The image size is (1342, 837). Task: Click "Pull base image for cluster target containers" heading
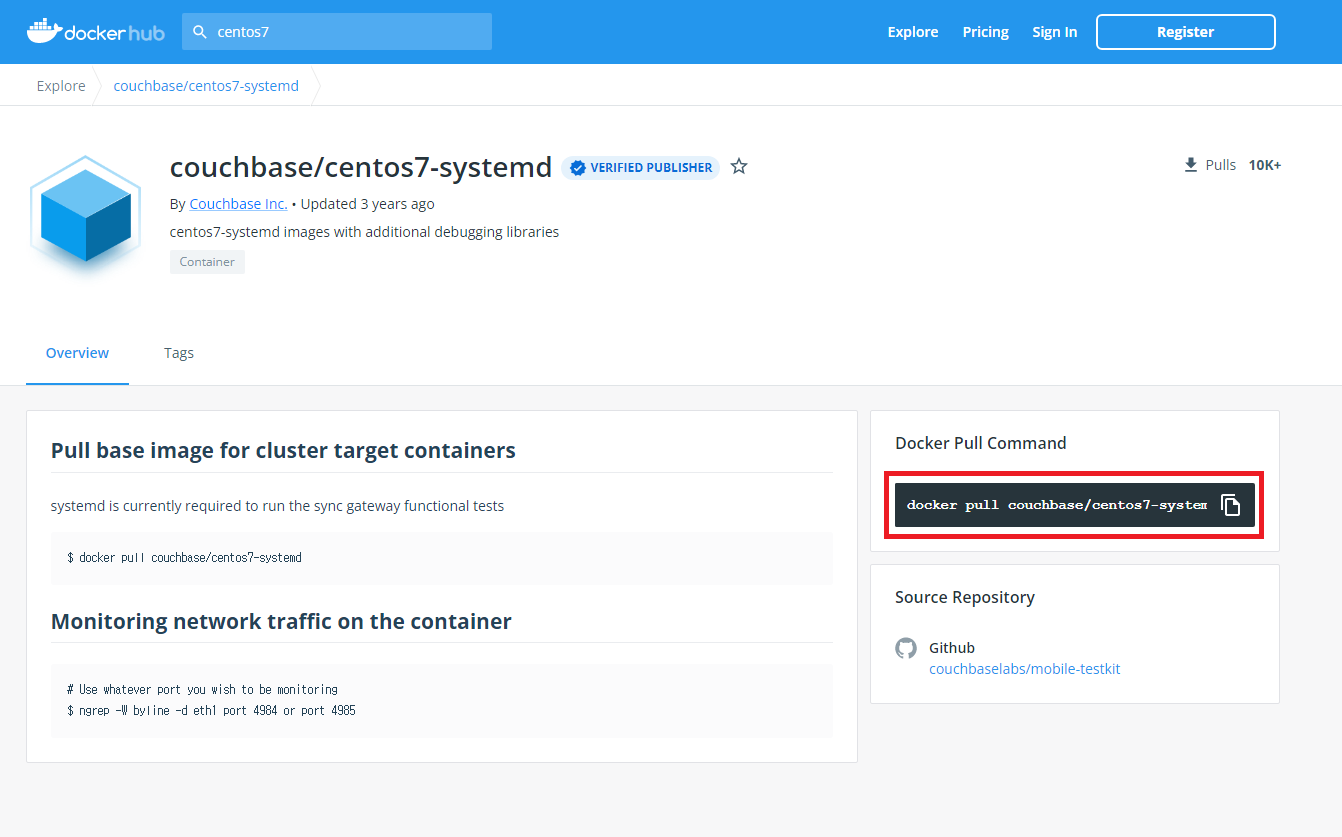(x=283, y=451)
